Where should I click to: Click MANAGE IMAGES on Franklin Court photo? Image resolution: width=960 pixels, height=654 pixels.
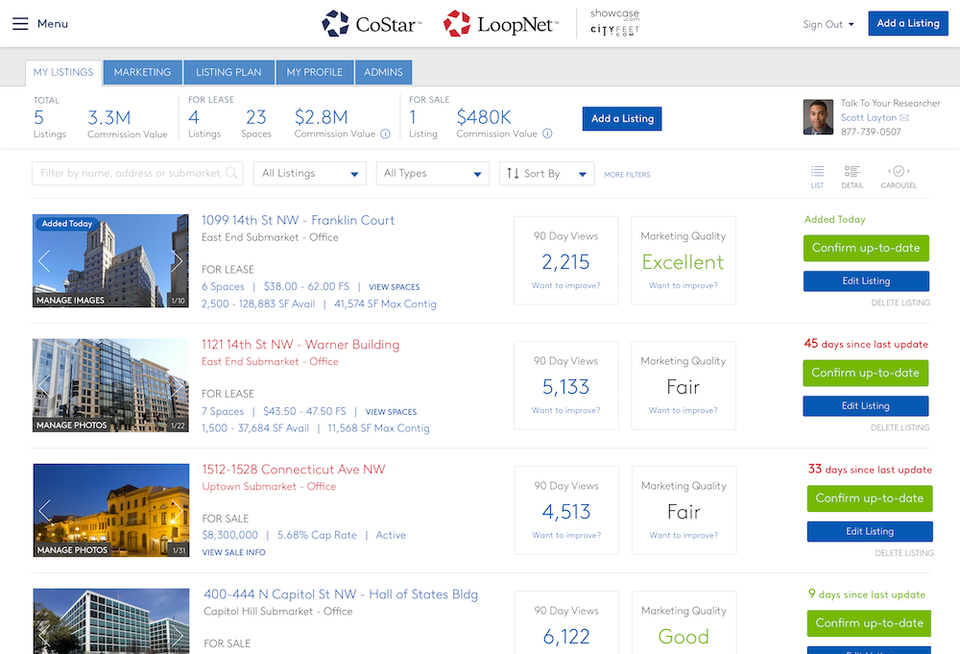click(70, 300)
